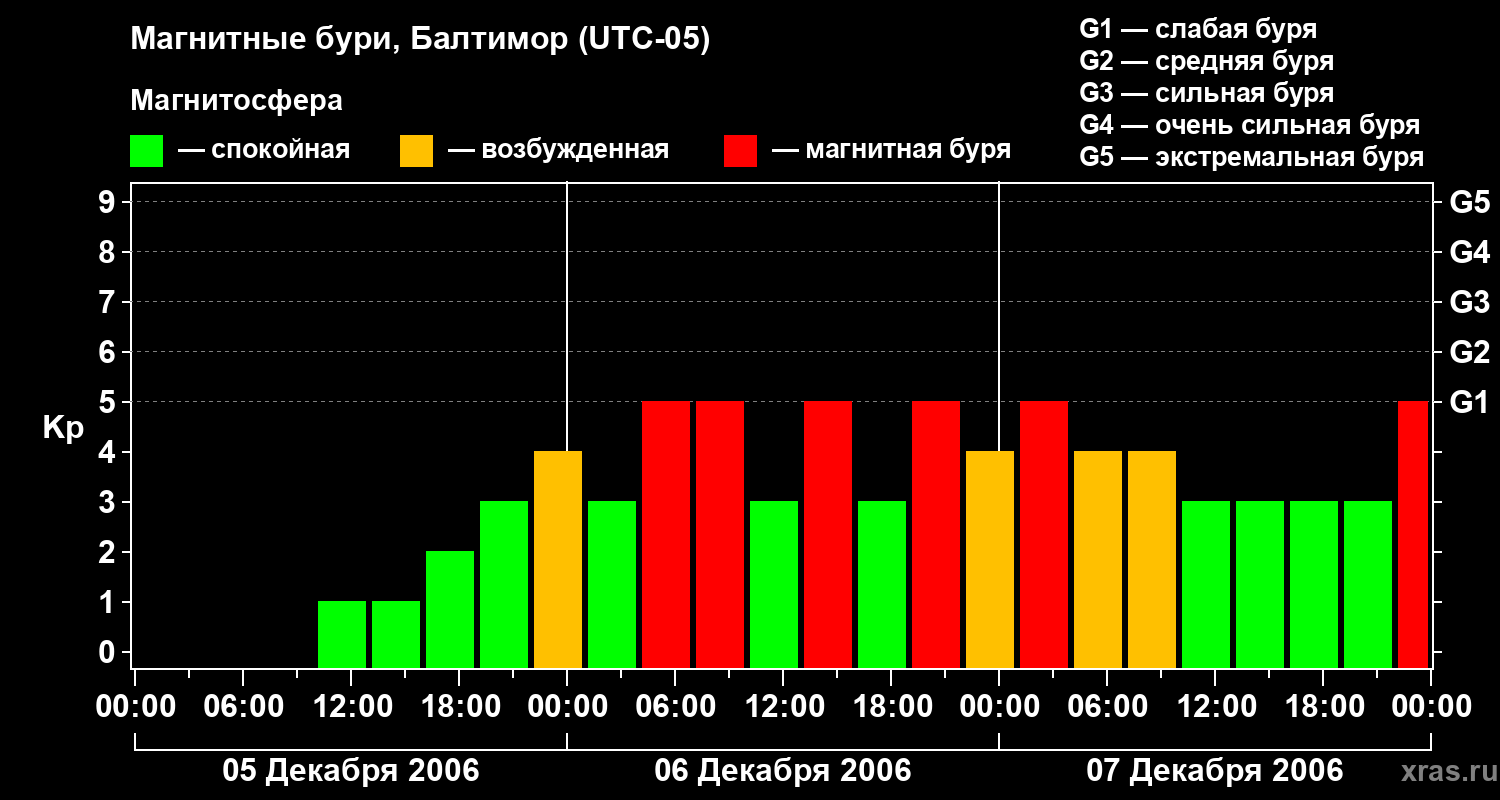Click the orange Kp 4 bar crossing midnight into 07 Декабря

pos(990,559)
